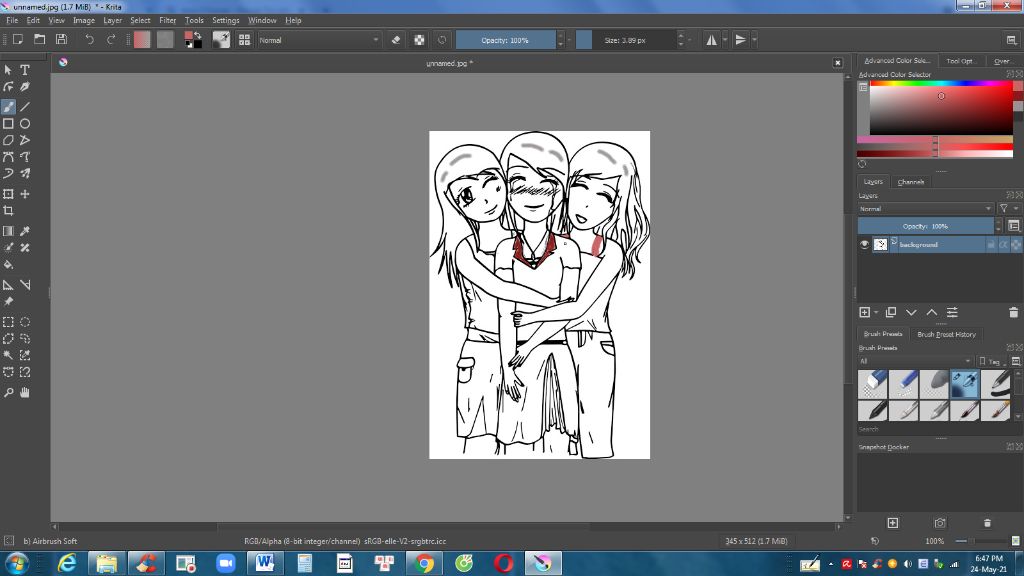Undo the last action
This screenshot has height=576, width=1024.
click(89, 40)
